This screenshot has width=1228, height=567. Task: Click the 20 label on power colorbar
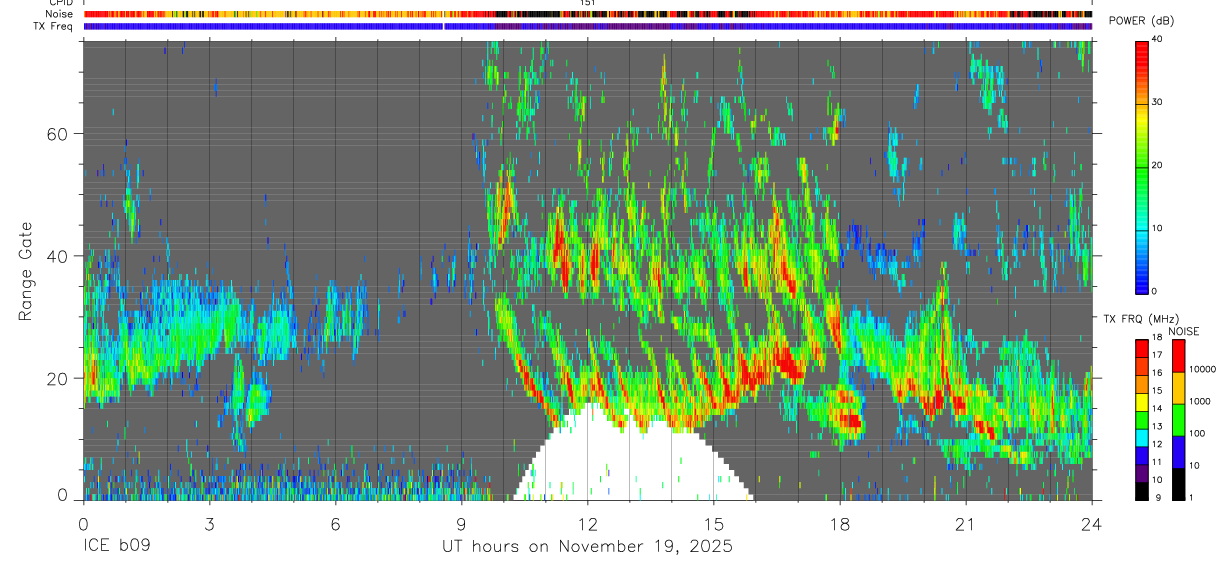(1157, 165)
